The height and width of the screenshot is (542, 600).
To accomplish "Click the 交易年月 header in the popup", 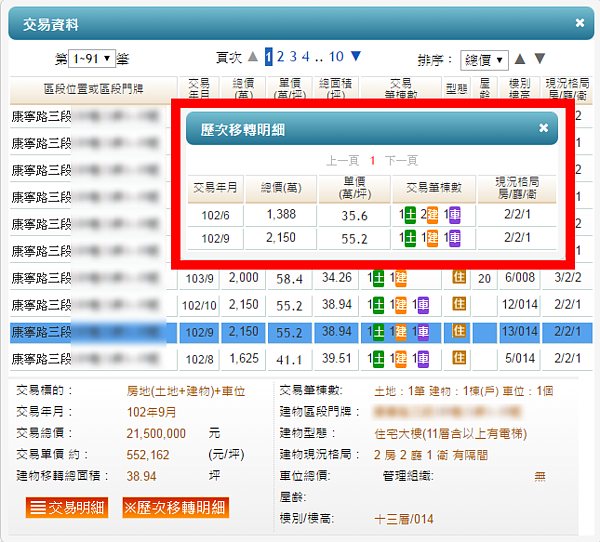I will (x=215, y=188).
